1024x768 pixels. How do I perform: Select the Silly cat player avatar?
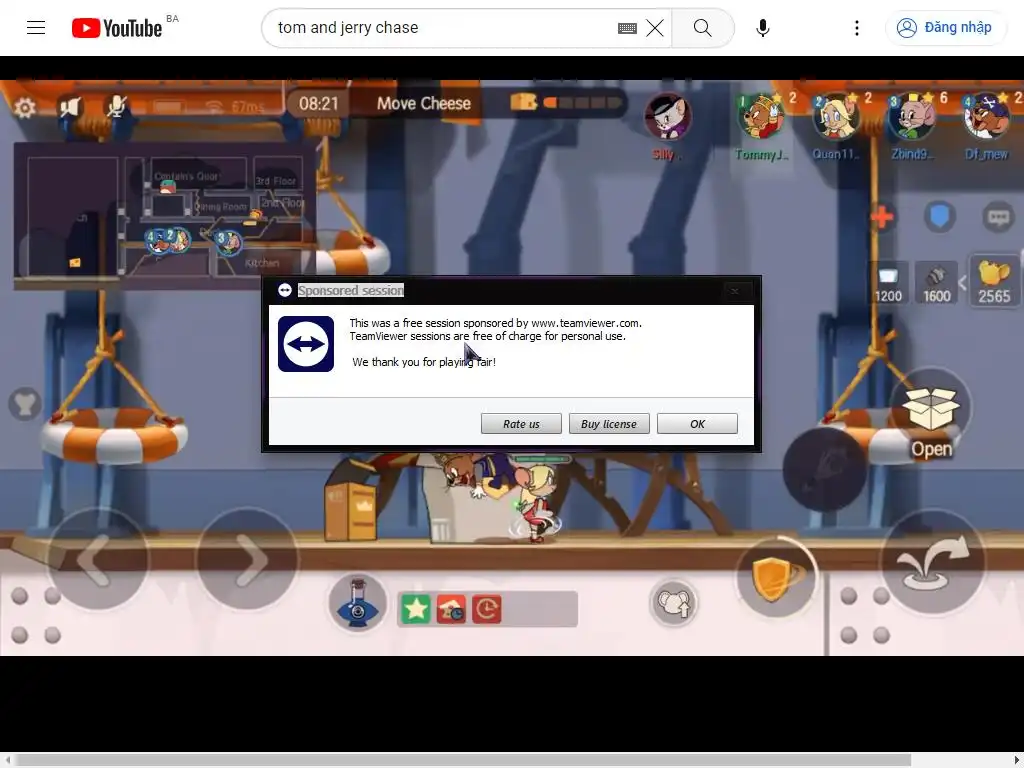coord(666,118)
